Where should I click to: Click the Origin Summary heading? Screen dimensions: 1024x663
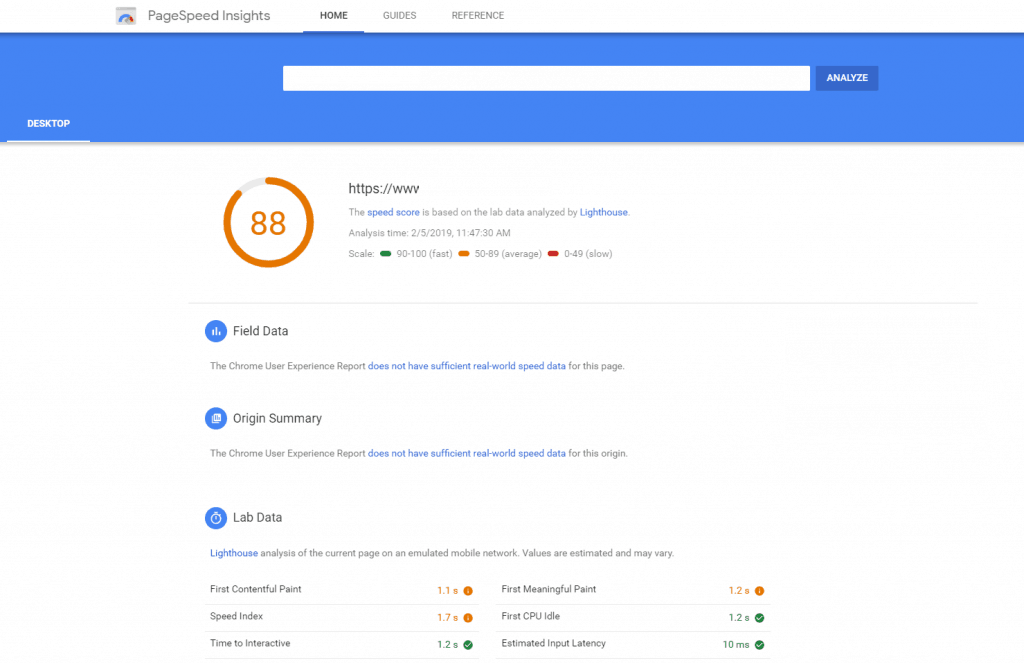(x=278, y=419)
